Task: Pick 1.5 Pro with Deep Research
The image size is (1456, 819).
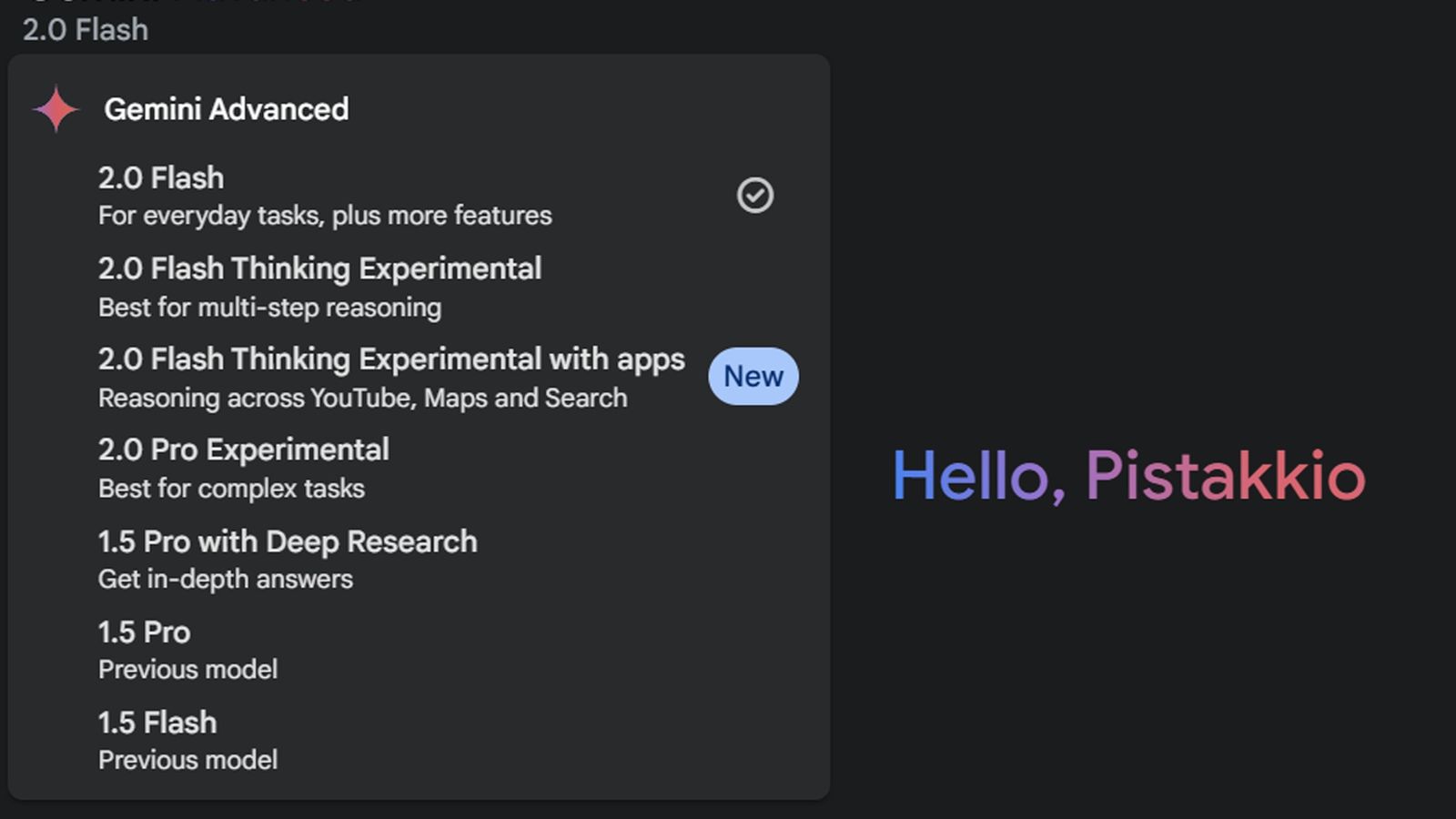Action: pos(419,559)
